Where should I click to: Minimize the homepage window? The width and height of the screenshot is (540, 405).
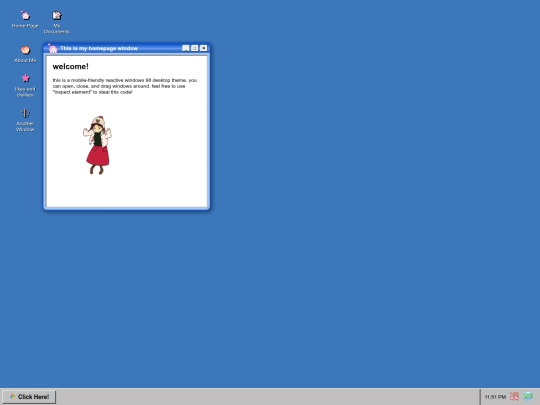point(186,48)
